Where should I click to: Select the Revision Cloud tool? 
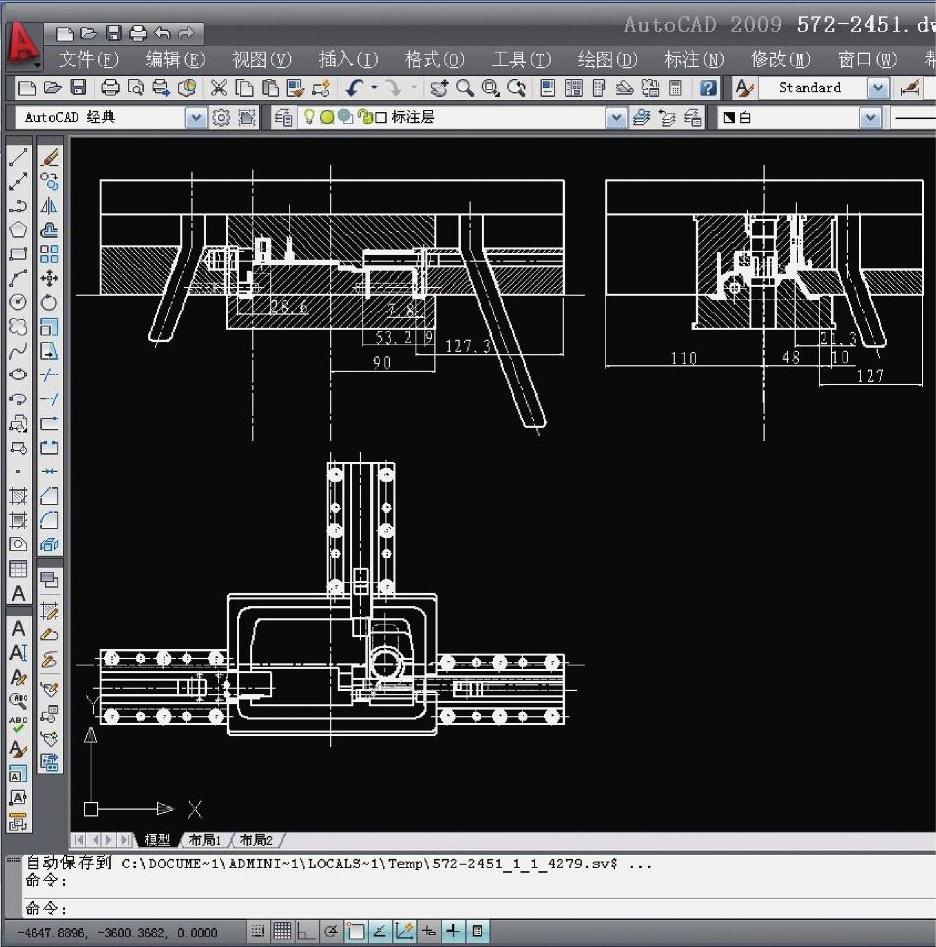pyautogui.click(x=18, y=326)
